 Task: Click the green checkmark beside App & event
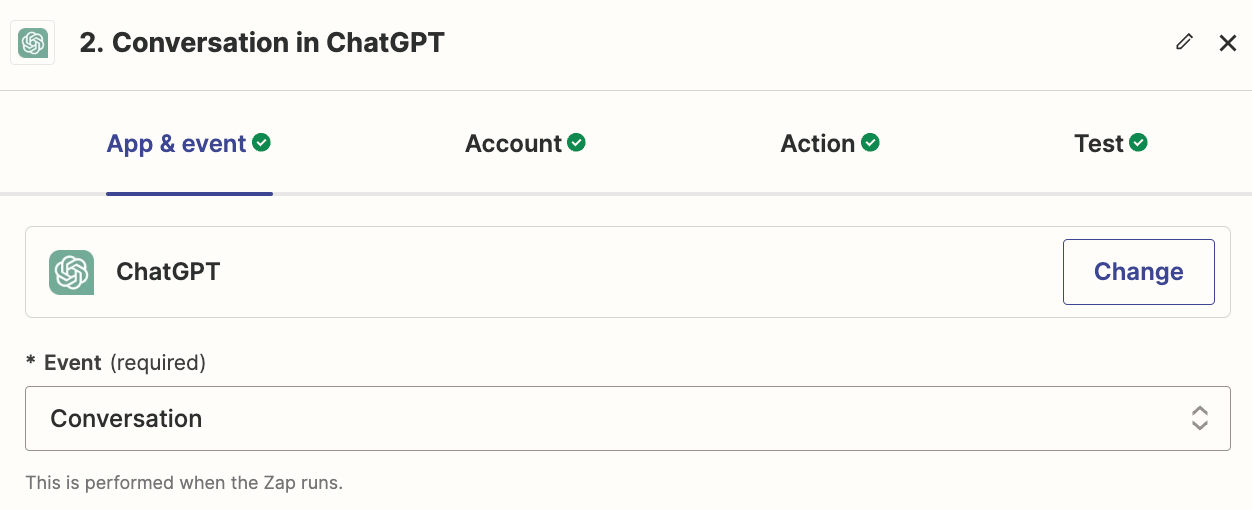click(262, 143)
